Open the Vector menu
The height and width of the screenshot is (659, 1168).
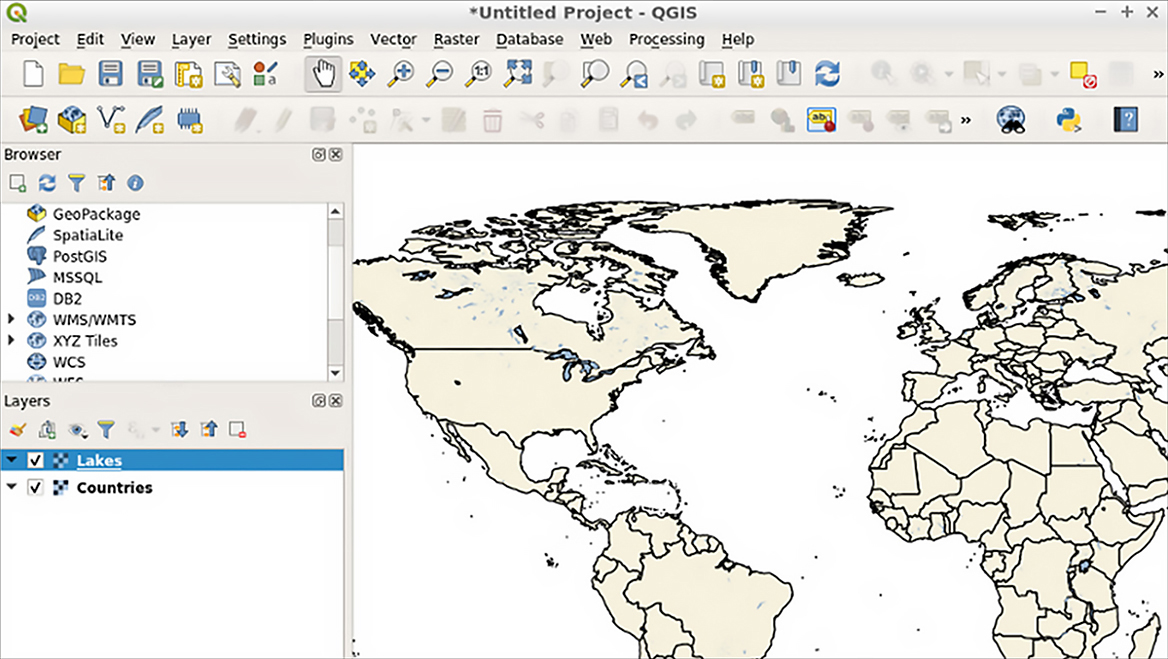click(x=393, y=39)
